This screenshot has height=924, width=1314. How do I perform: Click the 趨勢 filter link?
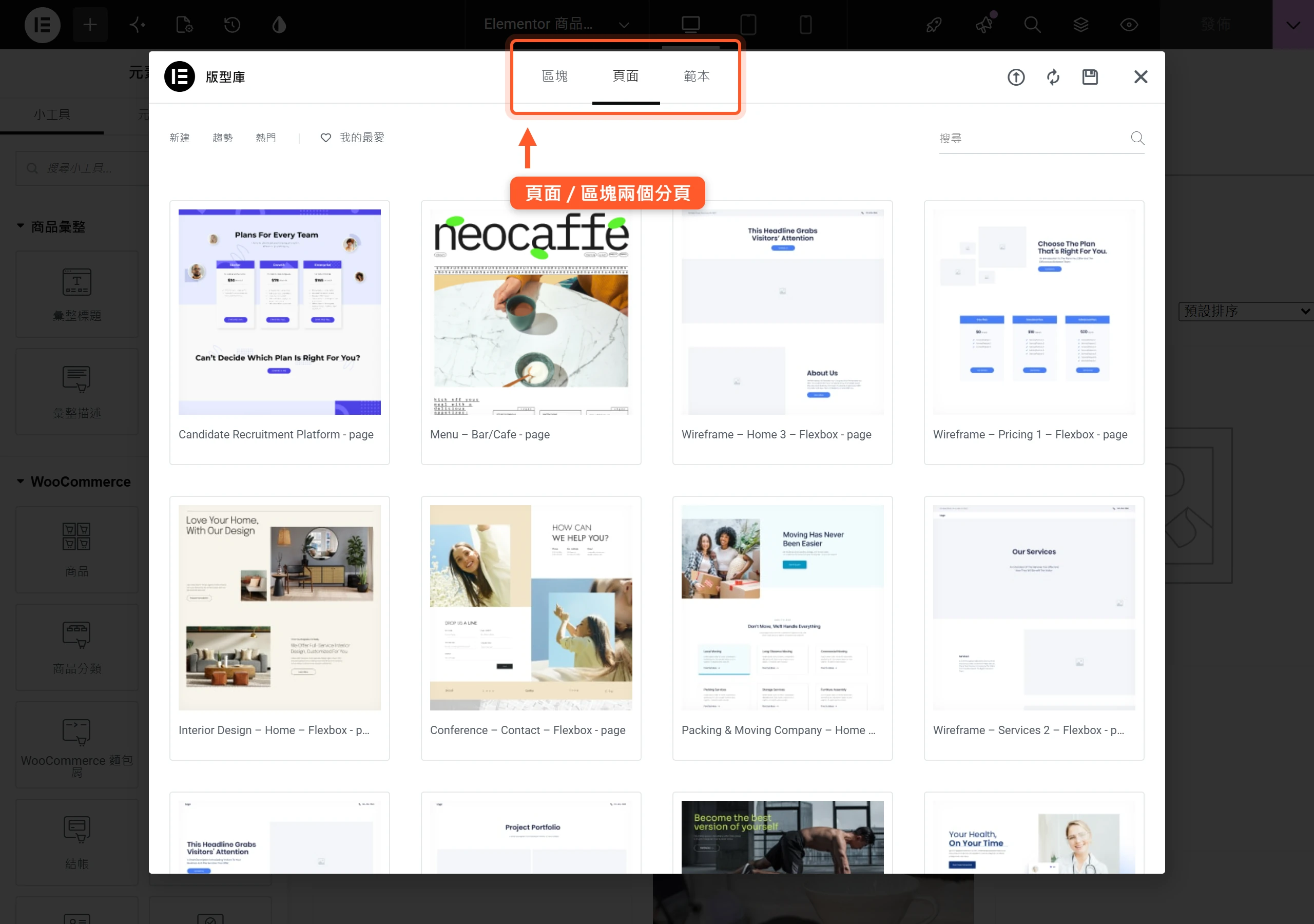coord(223,138)
